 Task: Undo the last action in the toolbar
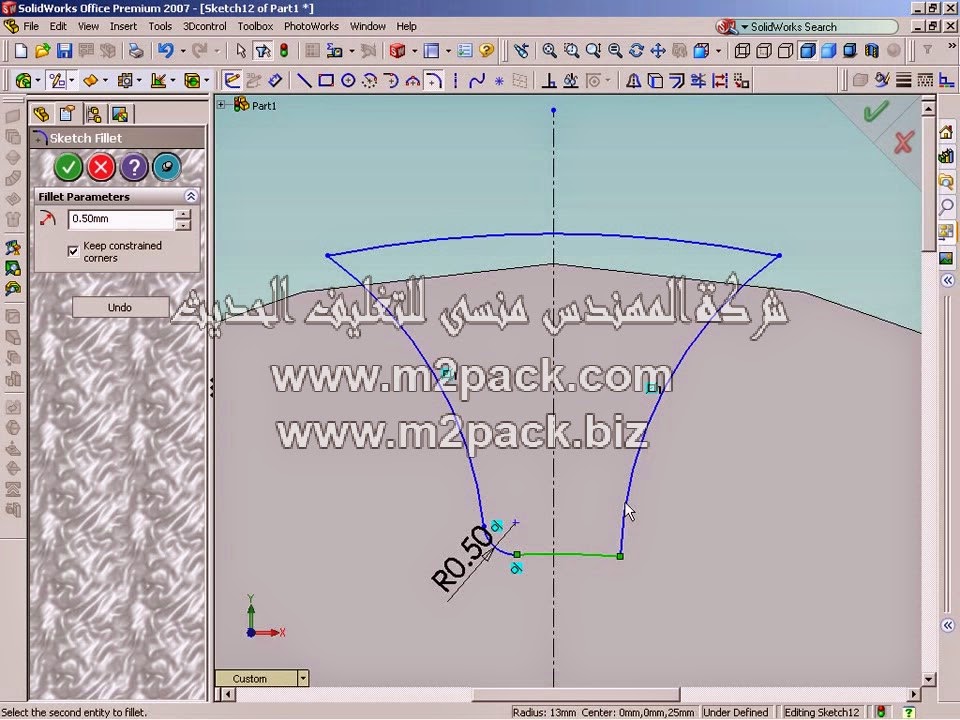(x=165, y=50)
